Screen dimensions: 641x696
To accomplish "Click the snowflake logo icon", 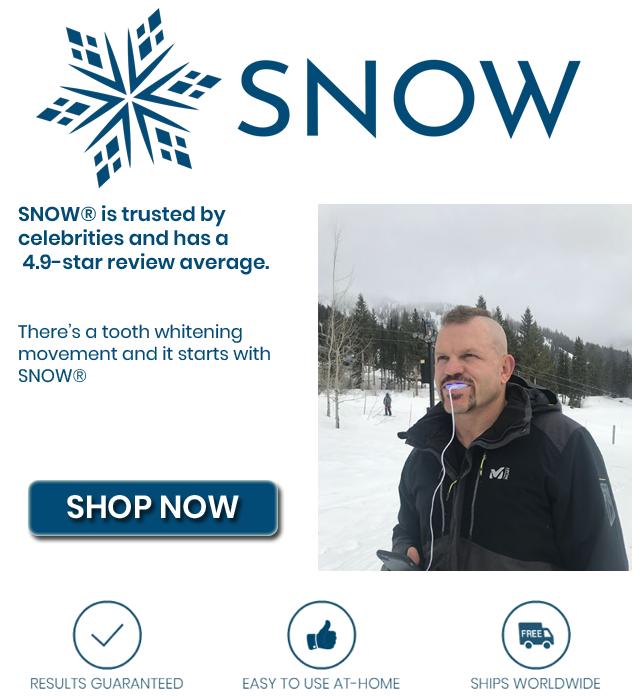I will point(129,98).
